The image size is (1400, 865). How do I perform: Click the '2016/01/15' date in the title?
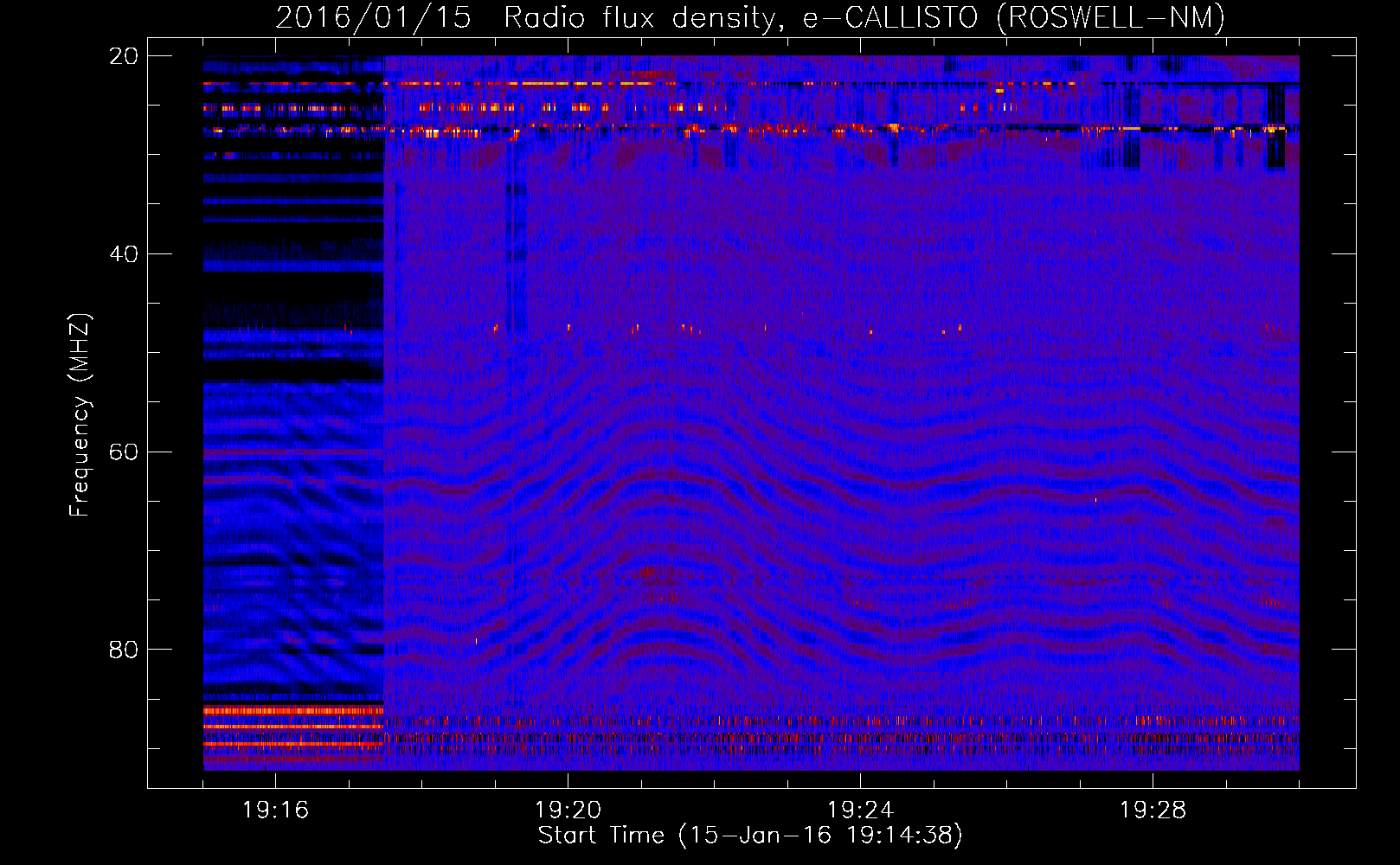373,17
